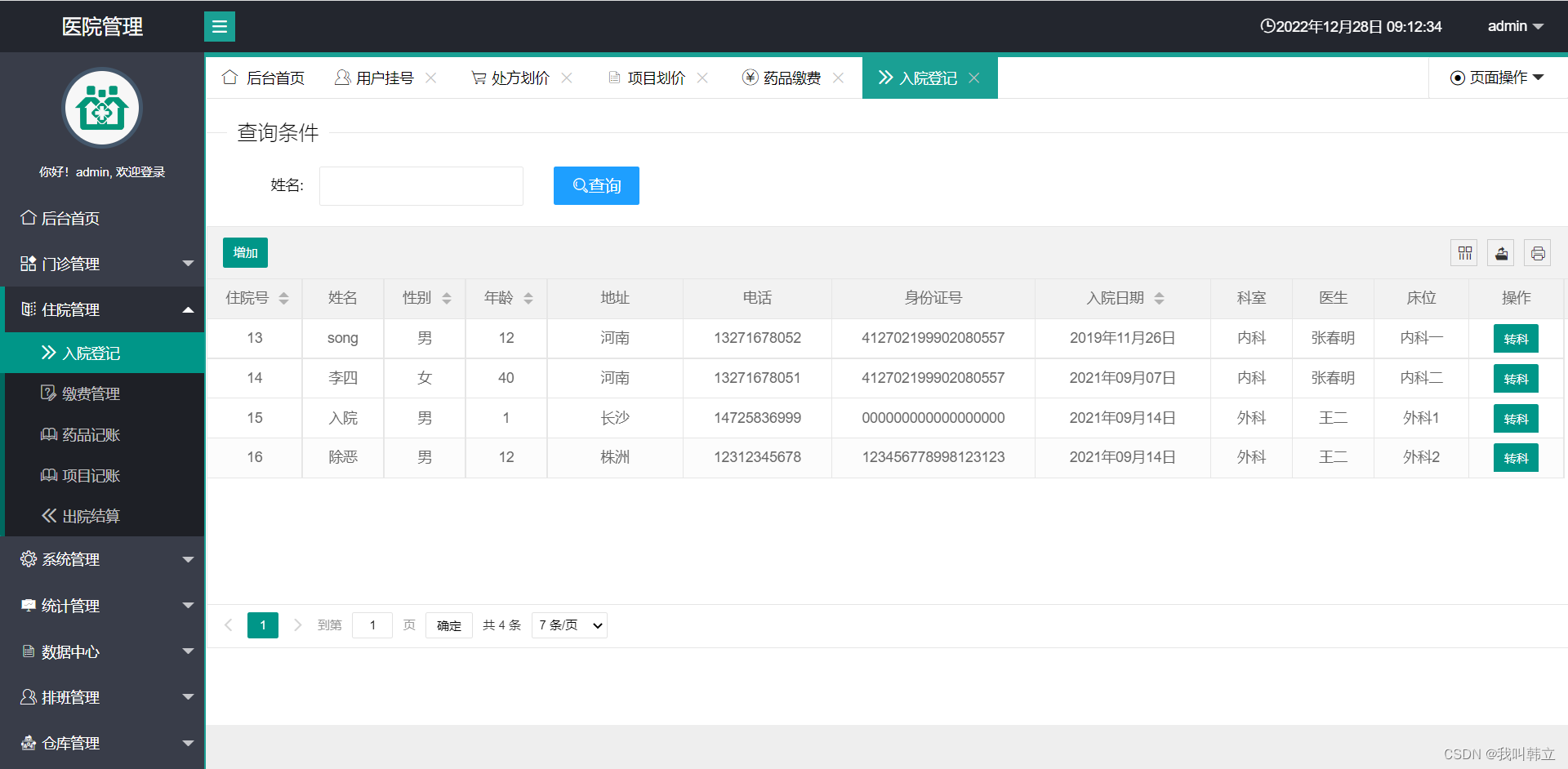Toggle the sidebar with the hamburger icon

pyautogui.click(x=219, y=26)
